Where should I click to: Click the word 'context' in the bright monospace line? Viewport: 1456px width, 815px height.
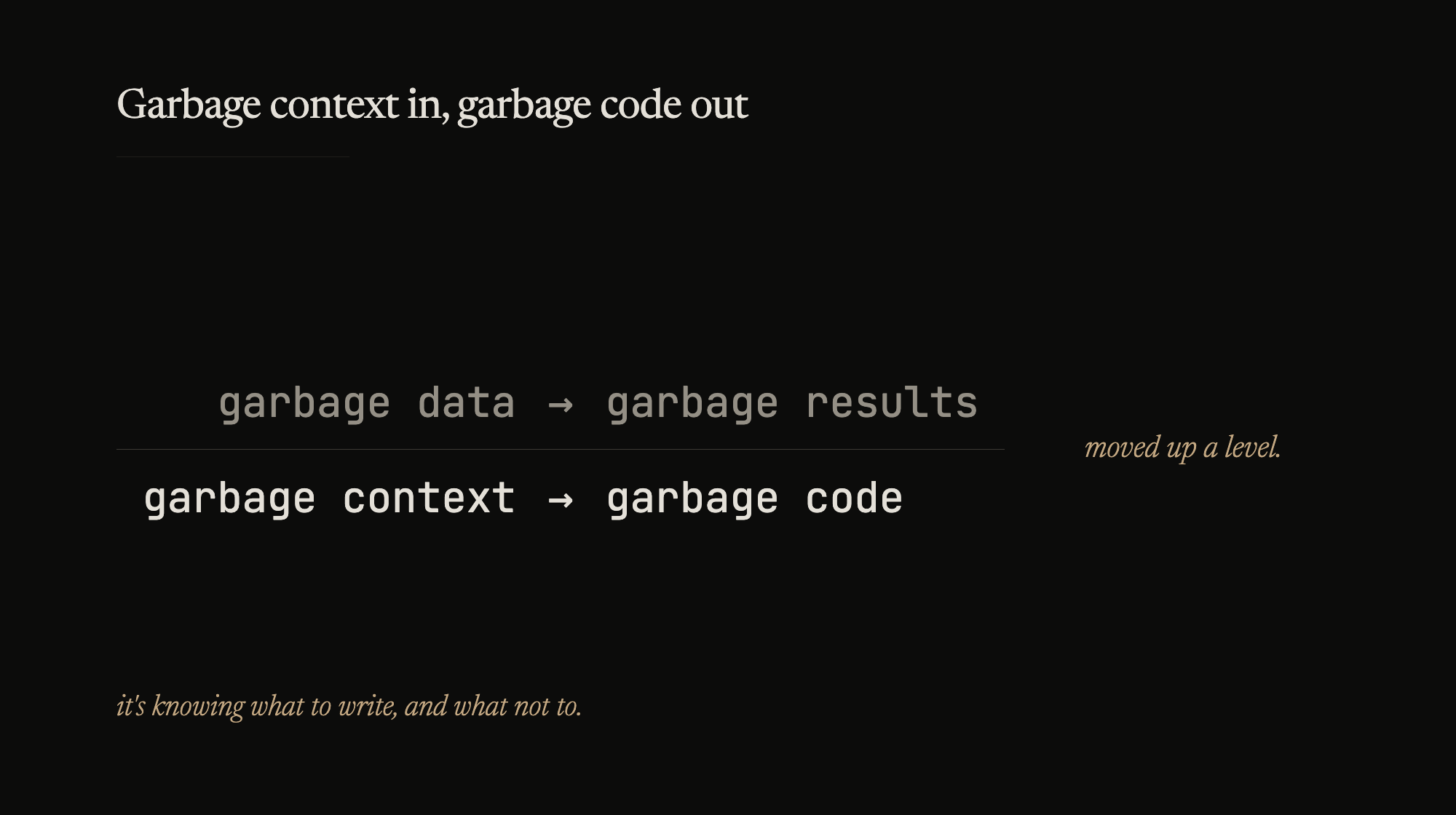click(429, 498)
